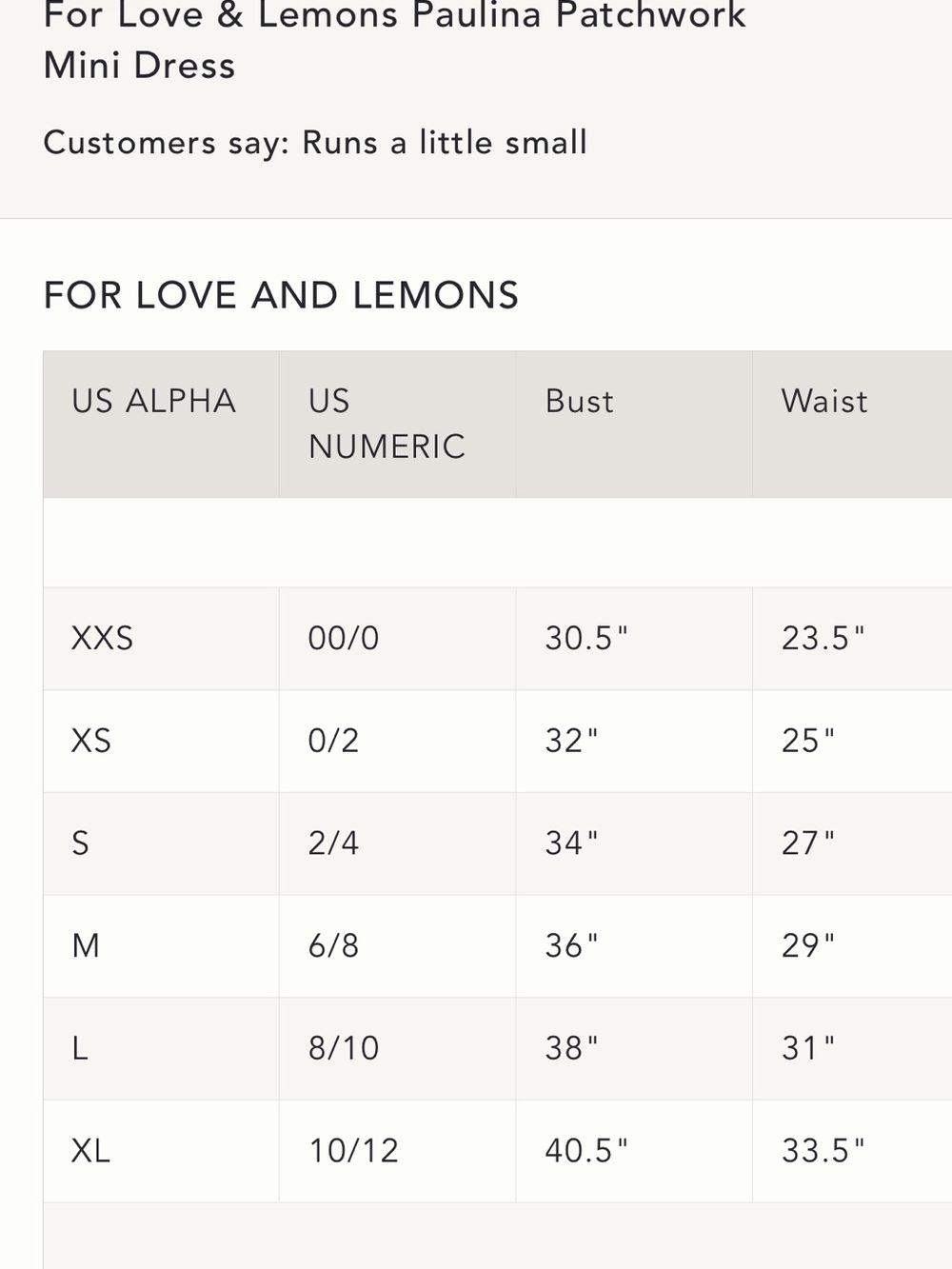Click the 34" bust measurement
The width and height of the screenshot is (952, 1269).
point(571,843)
